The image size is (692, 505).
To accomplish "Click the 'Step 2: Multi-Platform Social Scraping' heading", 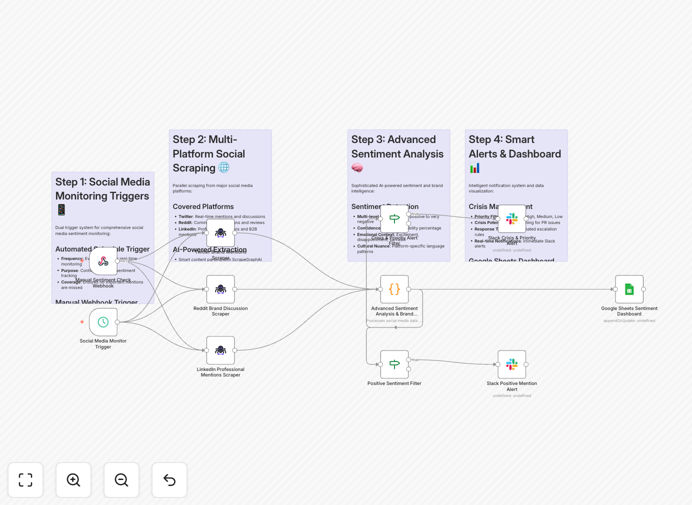I will 209,154.
